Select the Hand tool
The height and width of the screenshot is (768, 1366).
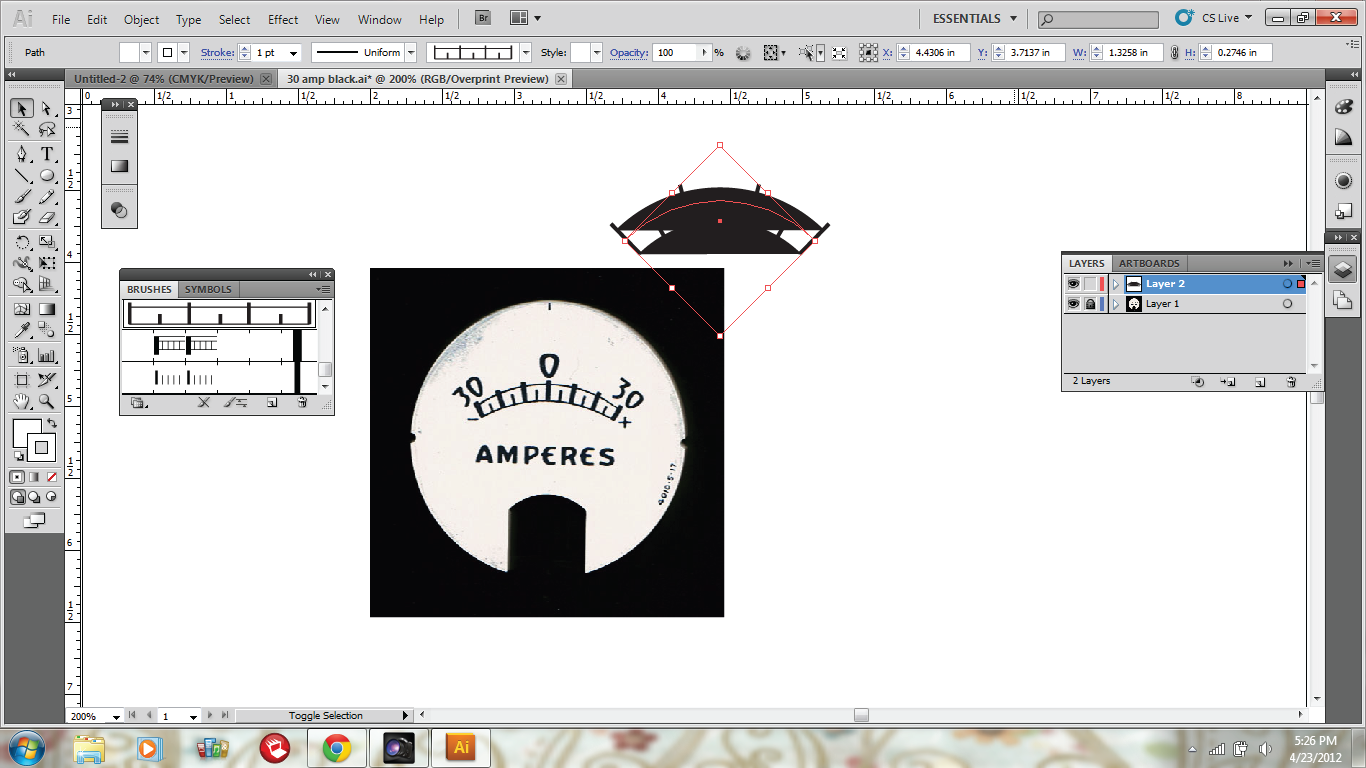click(21, 401)
